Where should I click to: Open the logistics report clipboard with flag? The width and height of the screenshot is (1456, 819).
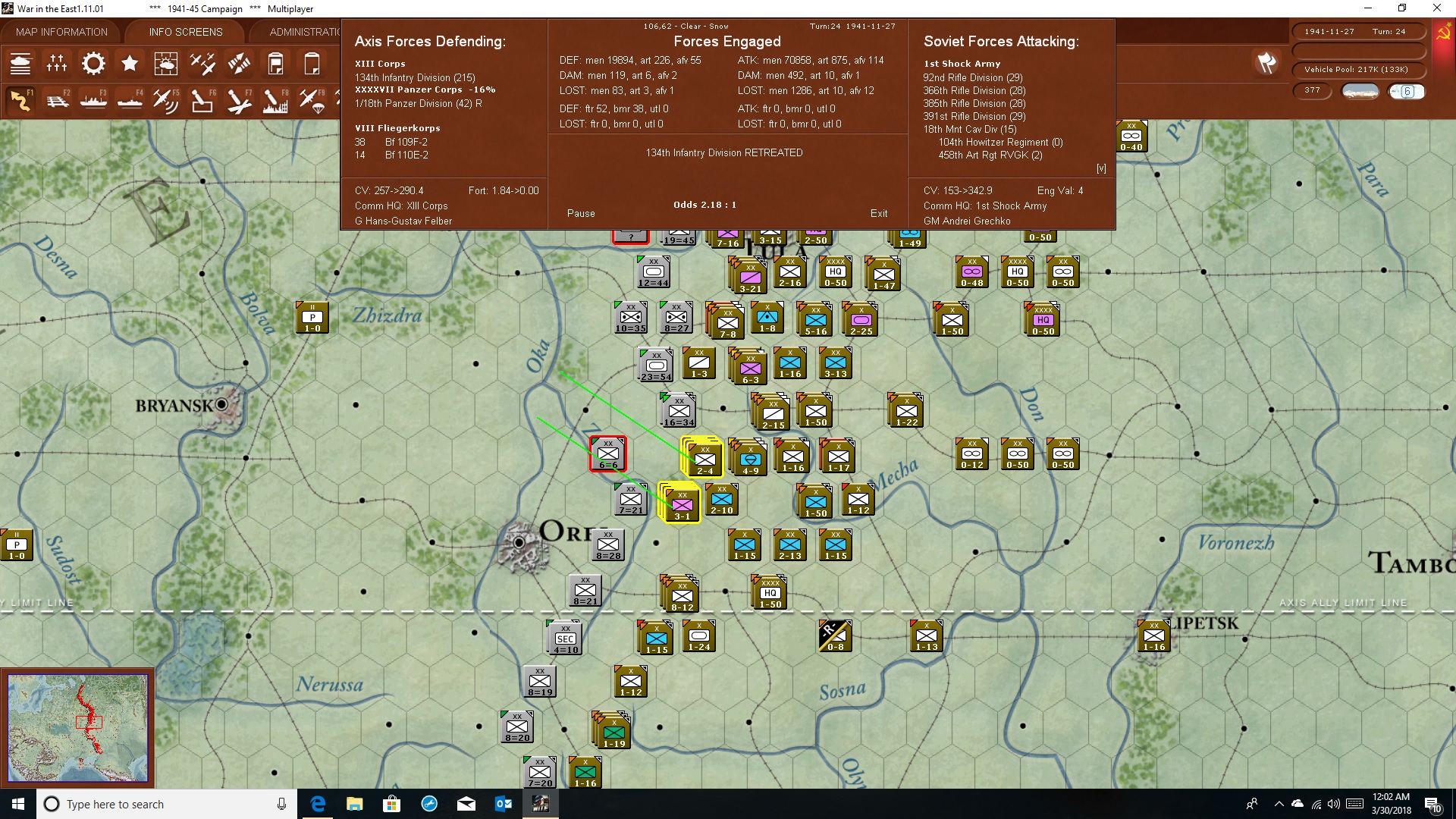pyautogui.click(x=275, y=64)
